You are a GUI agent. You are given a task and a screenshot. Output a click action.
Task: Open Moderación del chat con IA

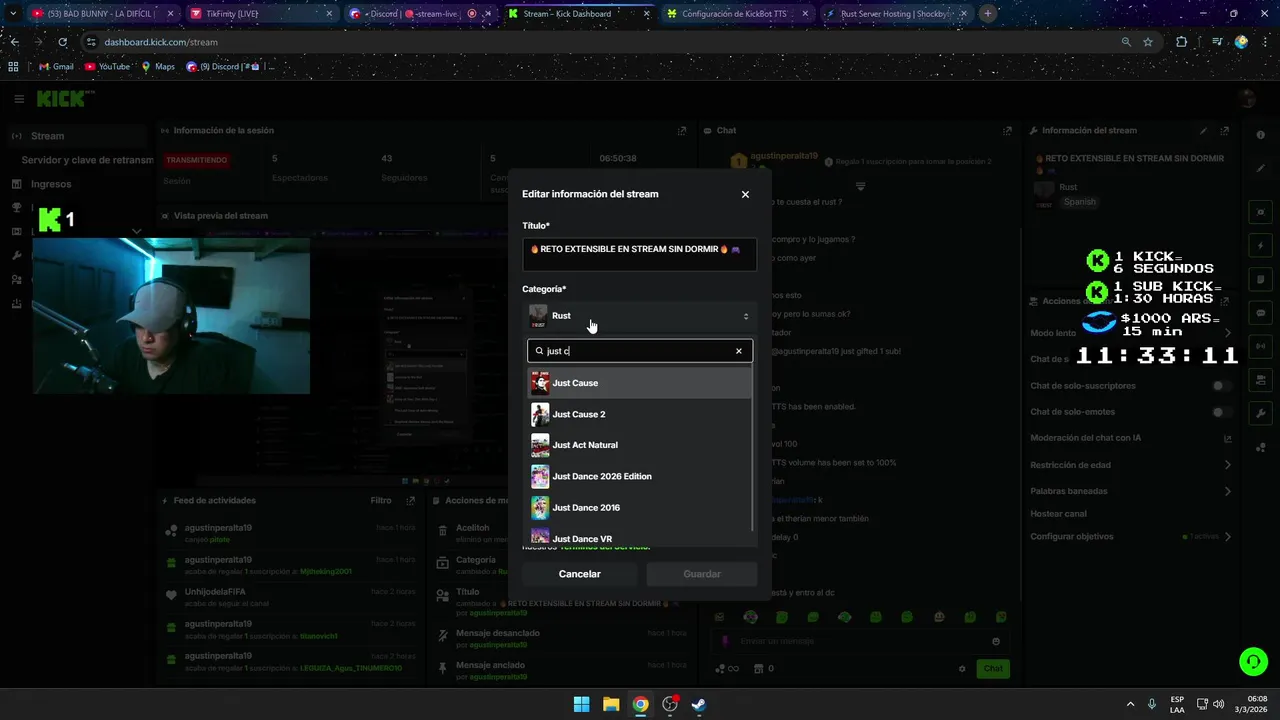1130,438
